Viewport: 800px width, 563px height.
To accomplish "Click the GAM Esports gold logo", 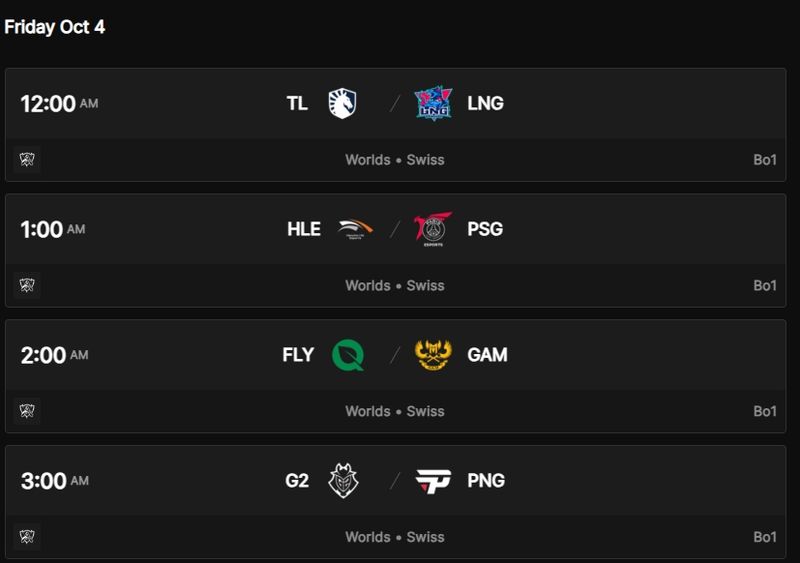I will [x=433, y=355].
